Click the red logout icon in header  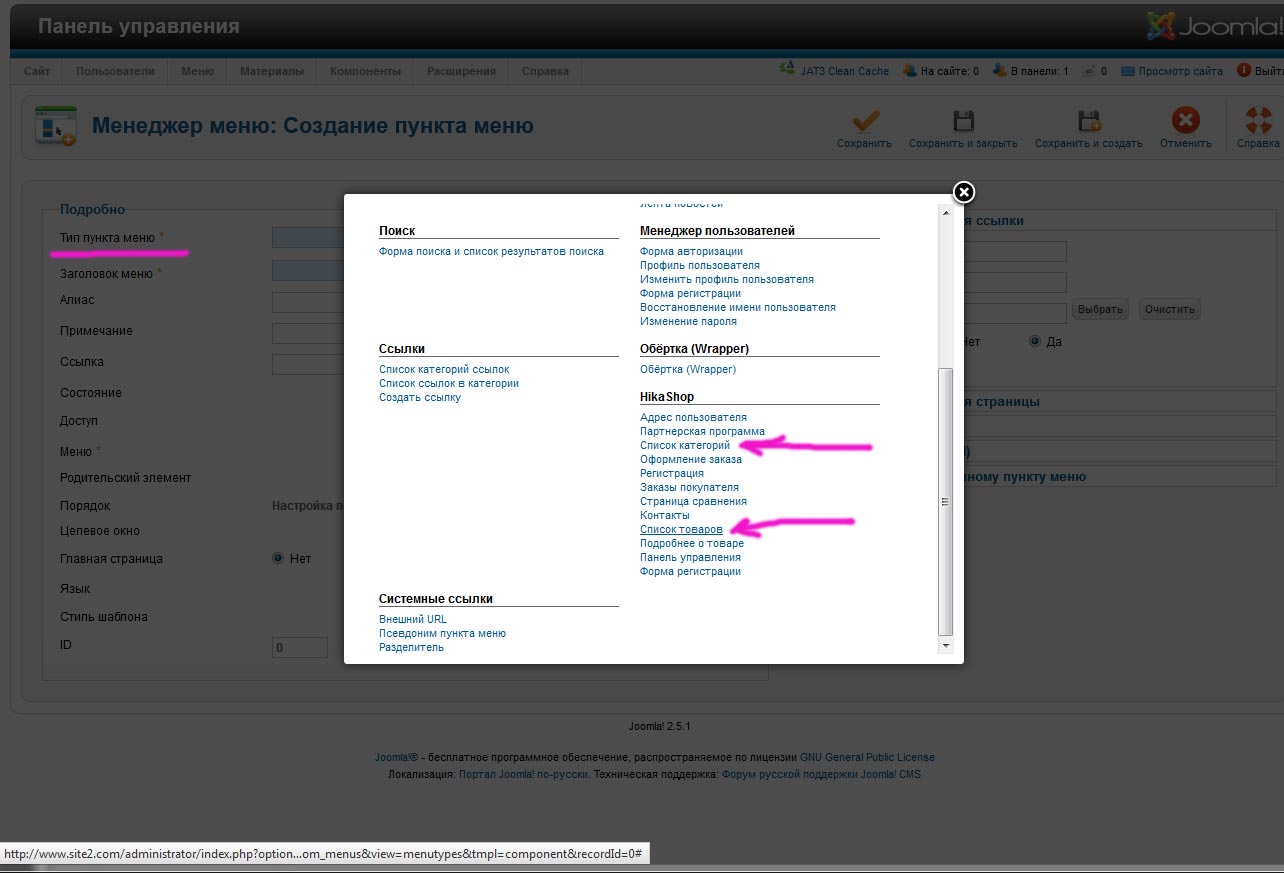pos(1244,71)
